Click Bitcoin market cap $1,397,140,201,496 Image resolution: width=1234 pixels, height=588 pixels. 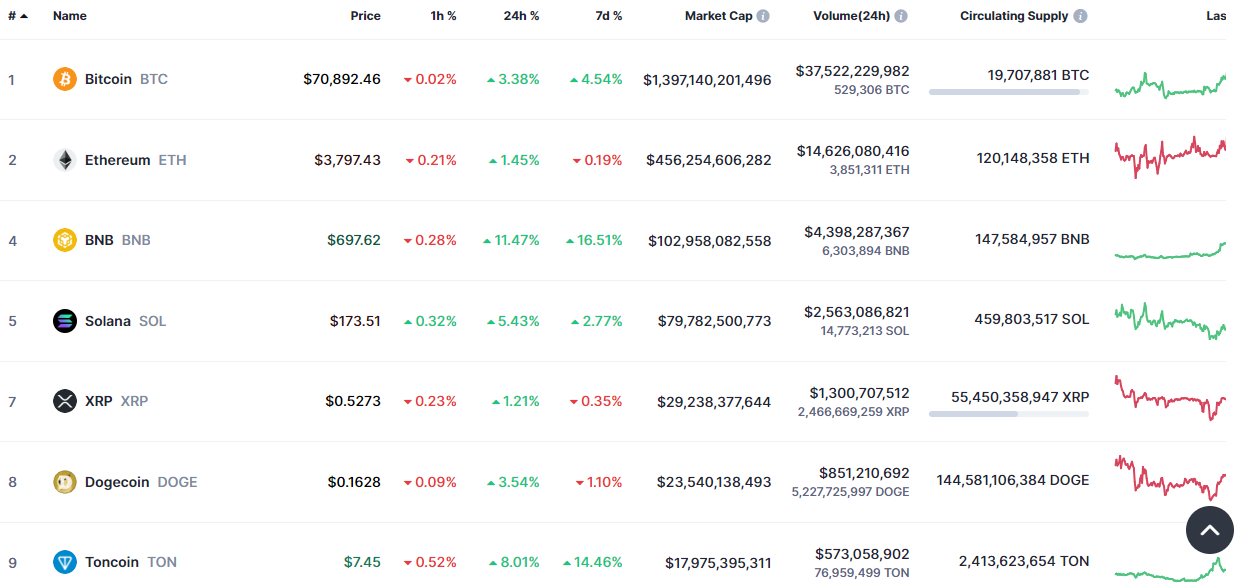pos(707,79)
